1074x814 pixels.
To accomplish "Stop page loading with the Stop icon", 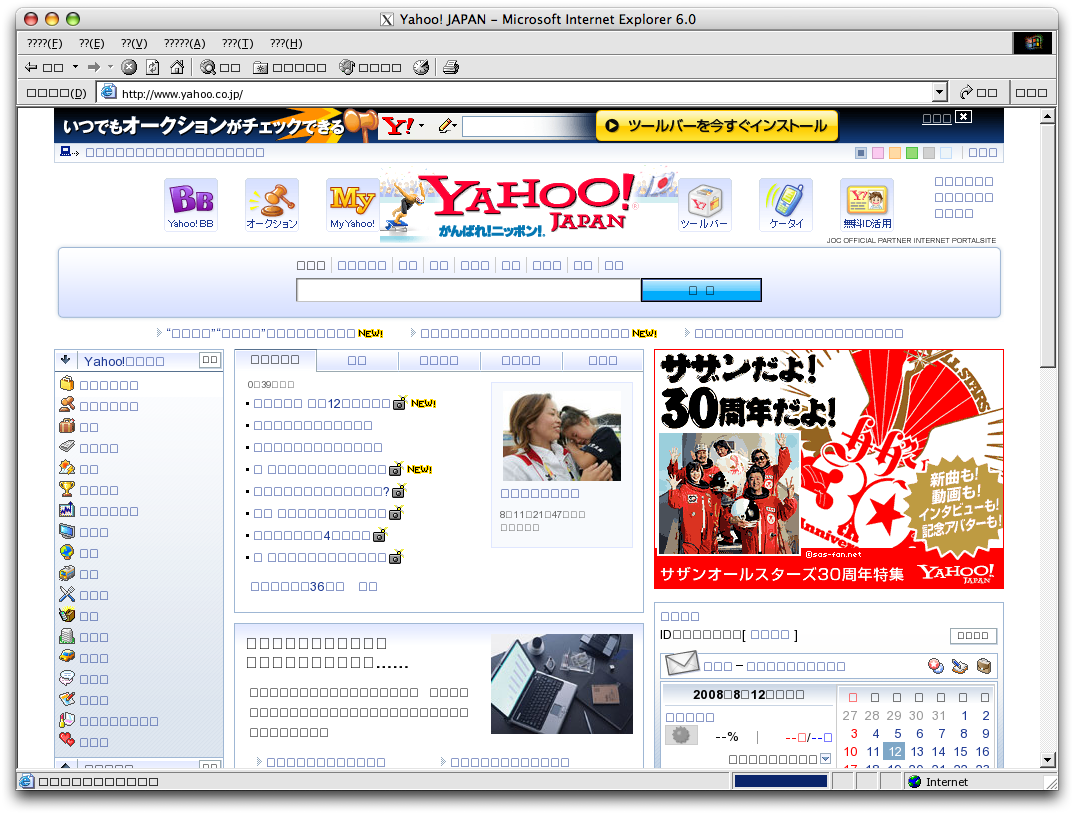I will pos(129,67).
